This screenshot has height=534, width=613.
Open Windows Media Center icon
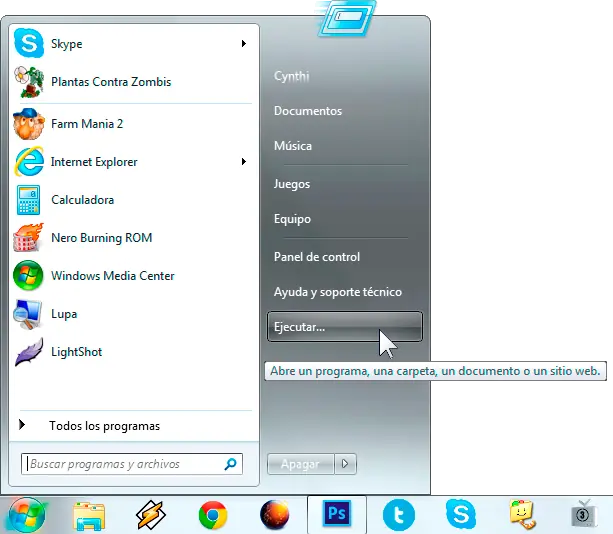pos(28,275)
